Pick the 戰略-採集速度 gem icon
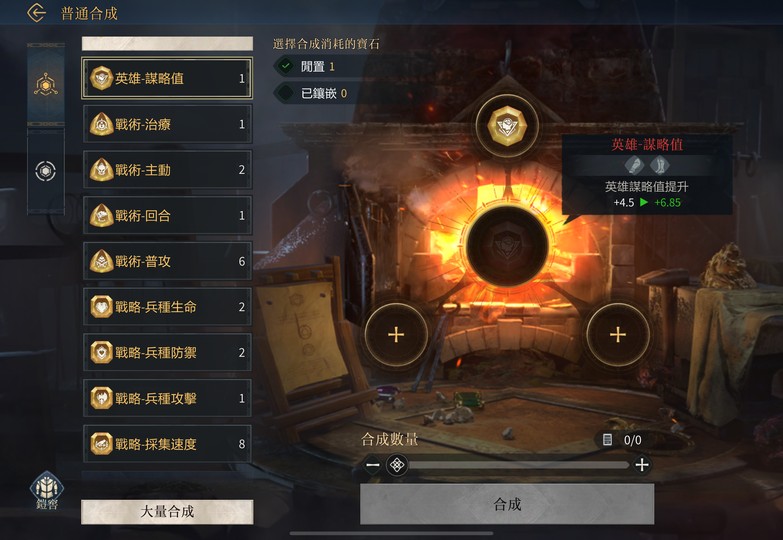 (101, 444)
